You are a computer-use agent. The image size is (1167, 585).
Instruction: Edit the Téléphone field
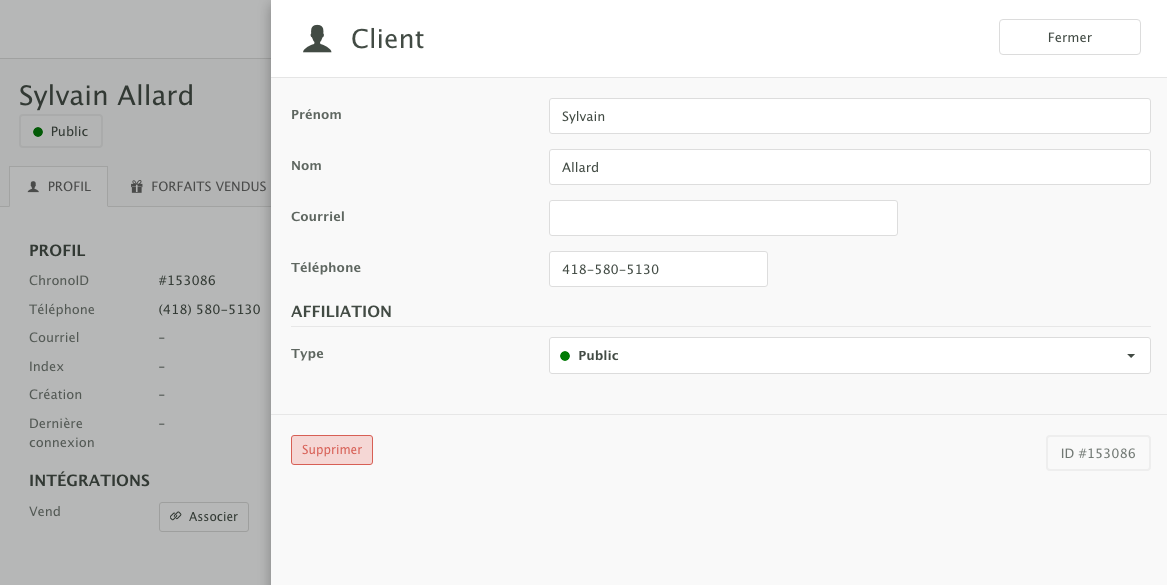coord(657,269)
